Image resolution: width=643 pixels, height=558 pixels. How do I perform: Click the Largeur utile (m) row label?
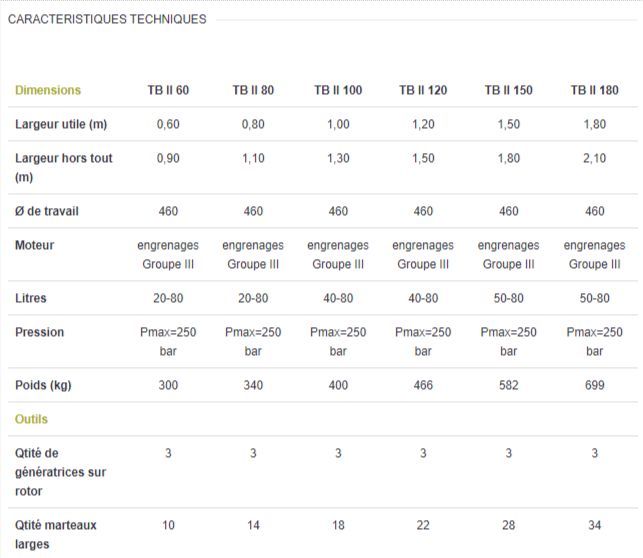(61, 124)
